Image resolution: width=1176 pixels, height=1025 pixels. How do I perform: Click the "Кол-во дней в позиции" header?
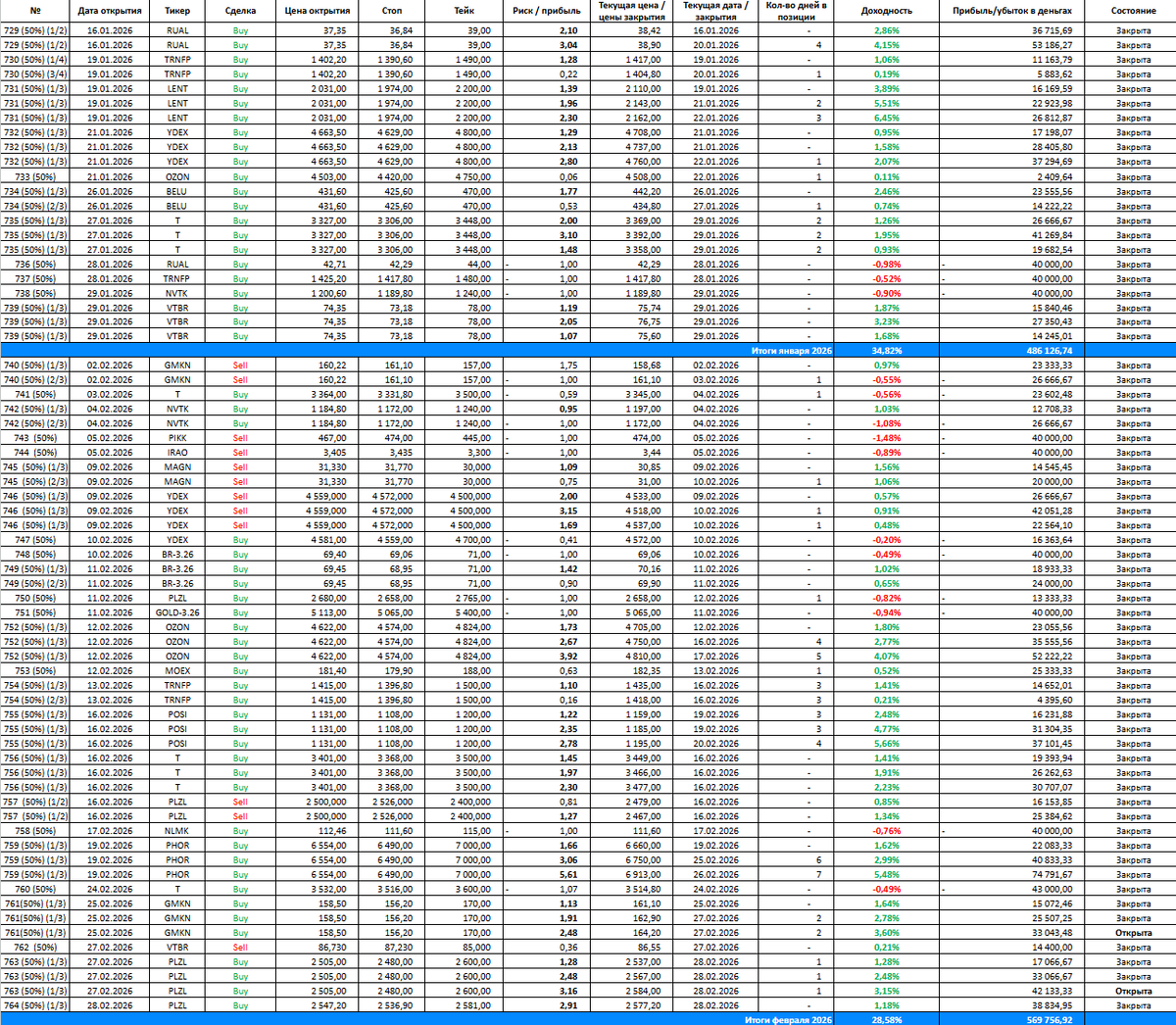coord(796,11)
